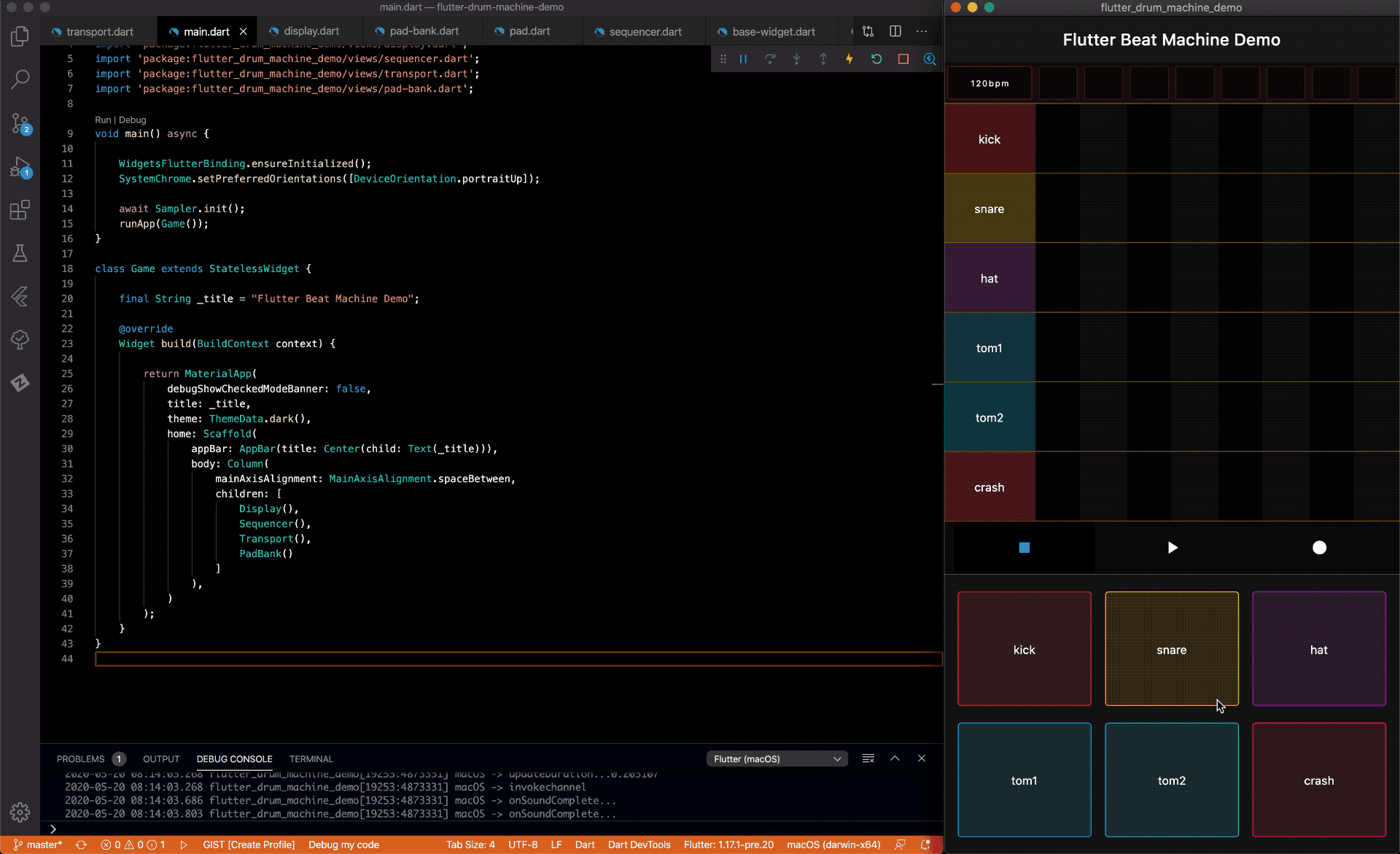The height and width of the screenshot is (854, 1400).
Task: Click GIST [Create Profile] in the status bar
Action: (249, 845)
